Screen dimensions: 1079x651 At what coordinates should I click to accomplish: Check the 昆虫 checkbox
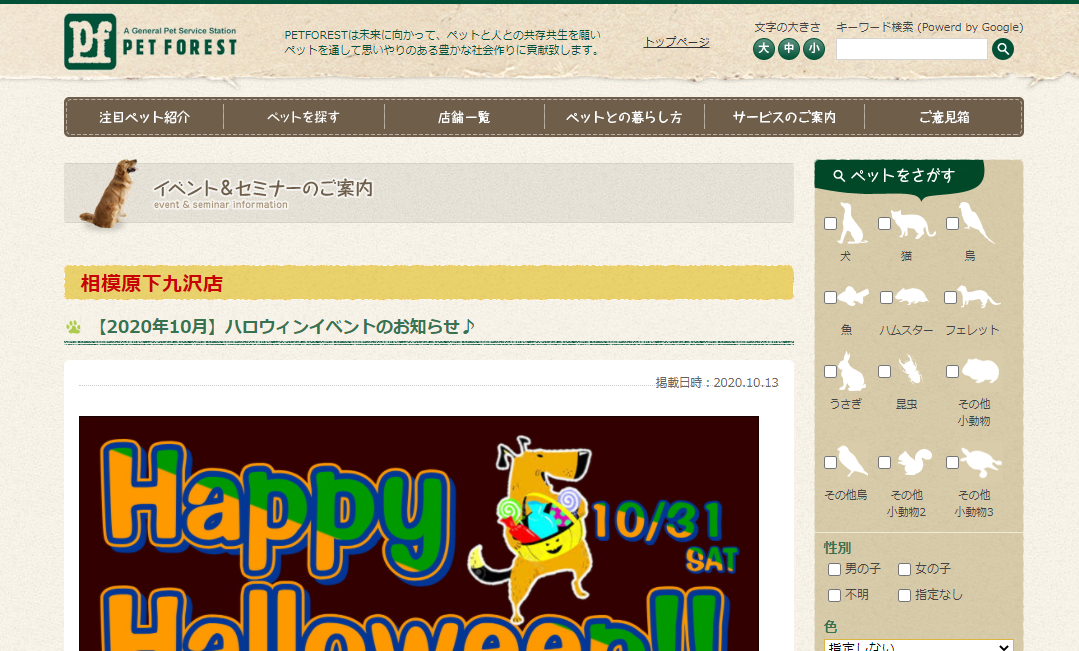point(885,372)
